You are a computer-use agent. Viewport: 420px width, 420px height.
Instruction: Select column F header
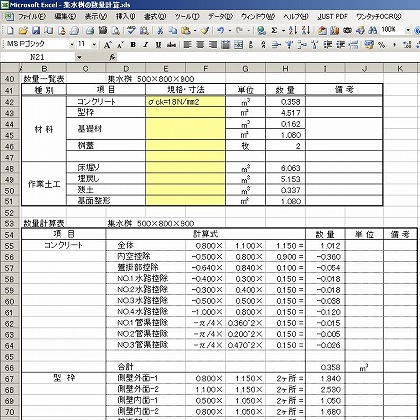206,69
